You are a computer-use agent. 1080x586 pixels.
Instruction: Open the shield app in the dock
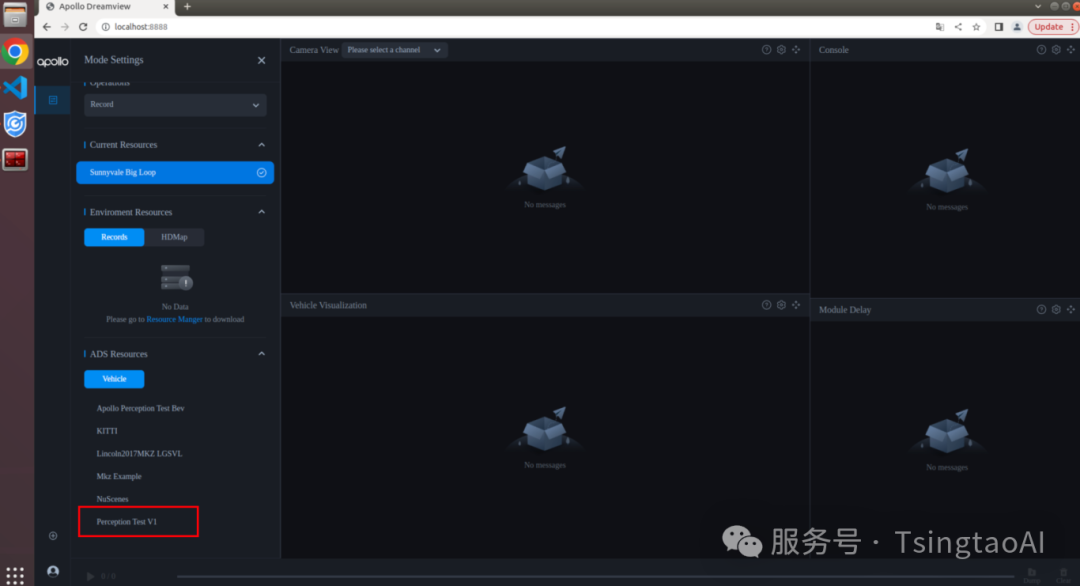15,124
